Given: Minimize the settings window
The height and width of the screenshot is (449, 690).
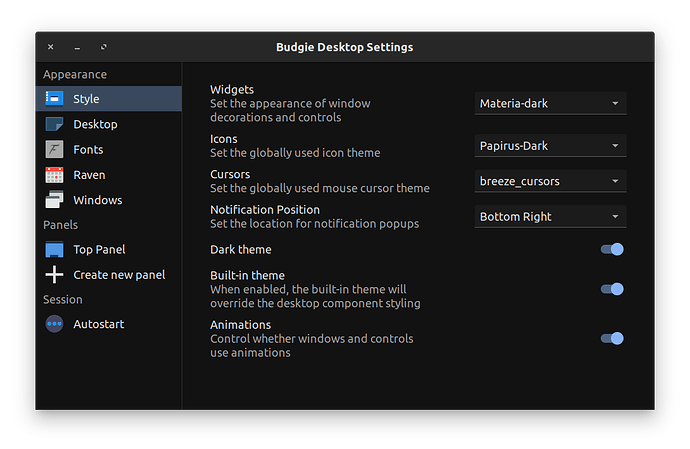Looking at the screenshot, I should [x=77, y=47].
